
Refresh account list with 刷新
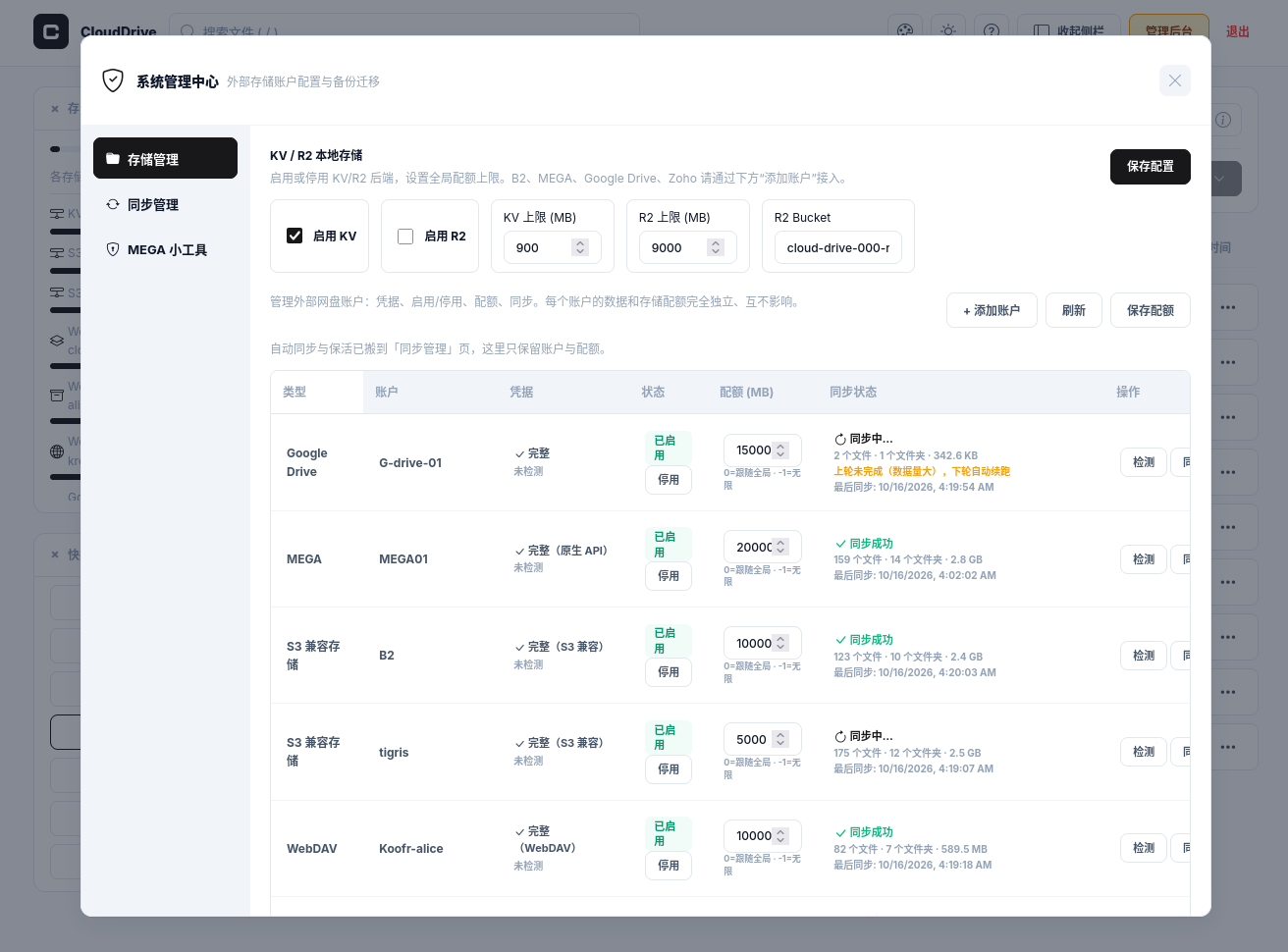[x=1074, y=310]
